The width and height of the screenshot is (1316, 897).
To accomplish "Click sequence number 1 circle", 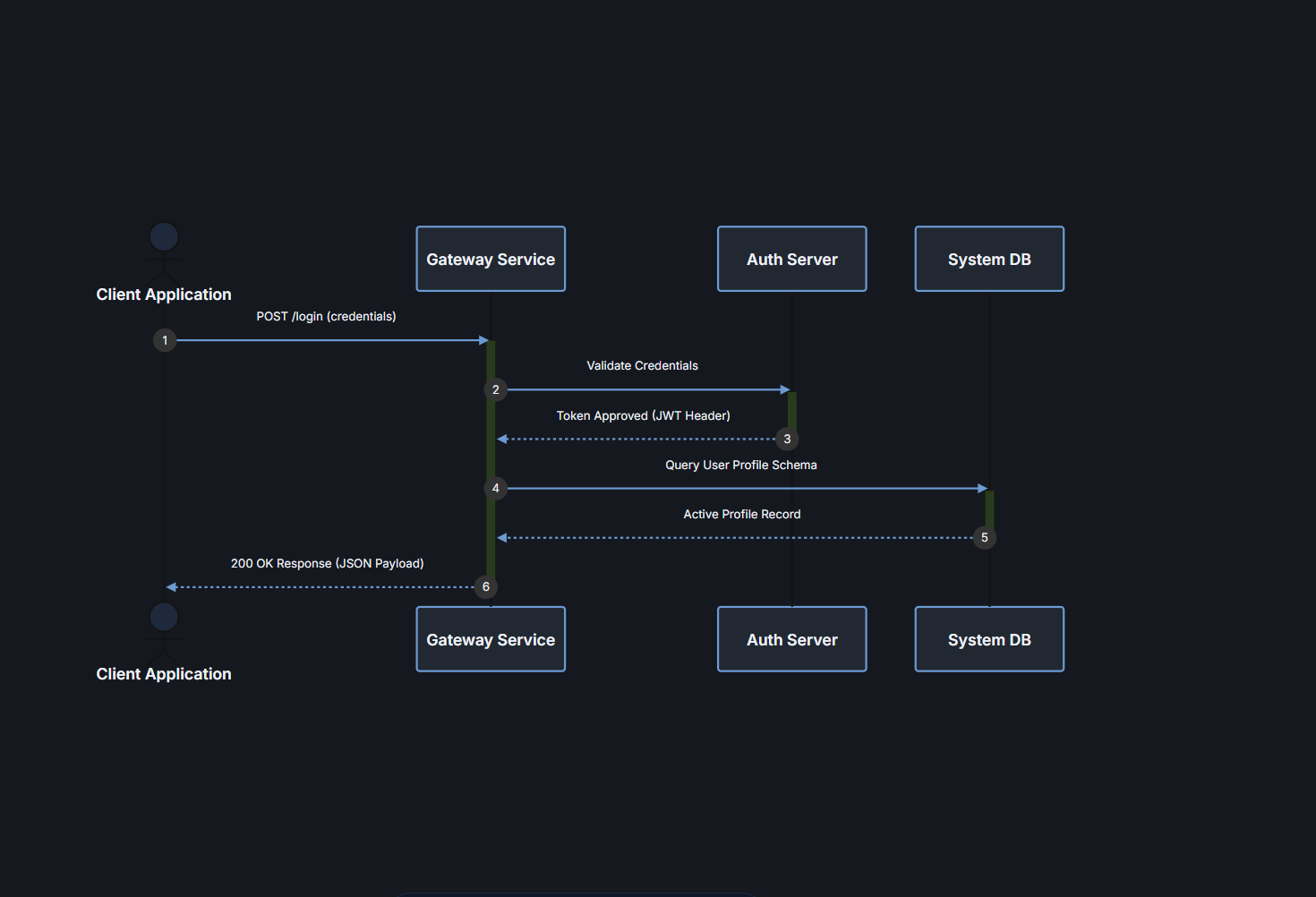I will click(x=165, y=340).
